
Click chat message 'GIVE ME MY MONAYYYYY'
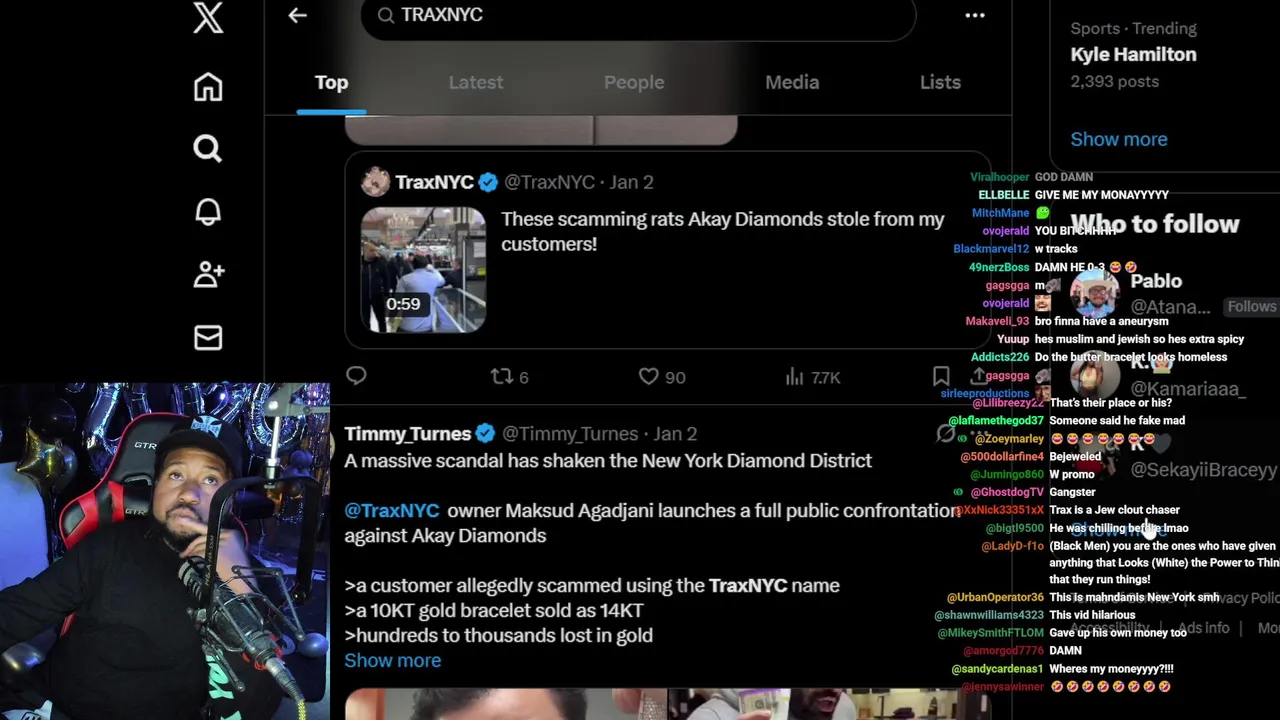pyautogui.click(x=1101, y=195)
